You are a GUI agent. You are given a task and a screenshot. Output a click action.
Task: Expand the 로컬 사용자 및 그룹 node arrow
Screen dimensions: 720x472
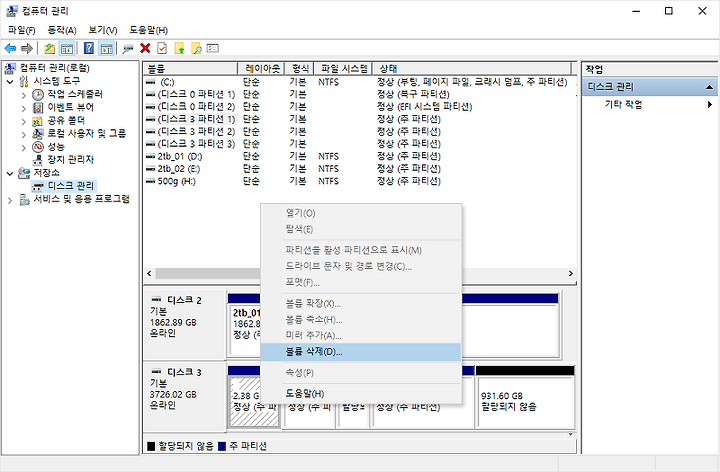[x=23, y=134]
